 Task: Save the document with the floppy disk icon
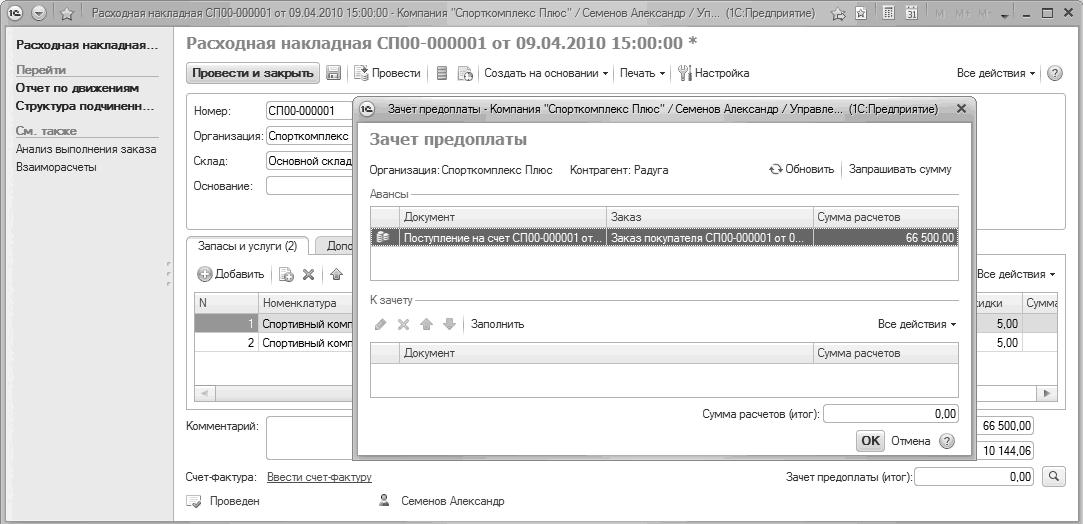(334, 73)
